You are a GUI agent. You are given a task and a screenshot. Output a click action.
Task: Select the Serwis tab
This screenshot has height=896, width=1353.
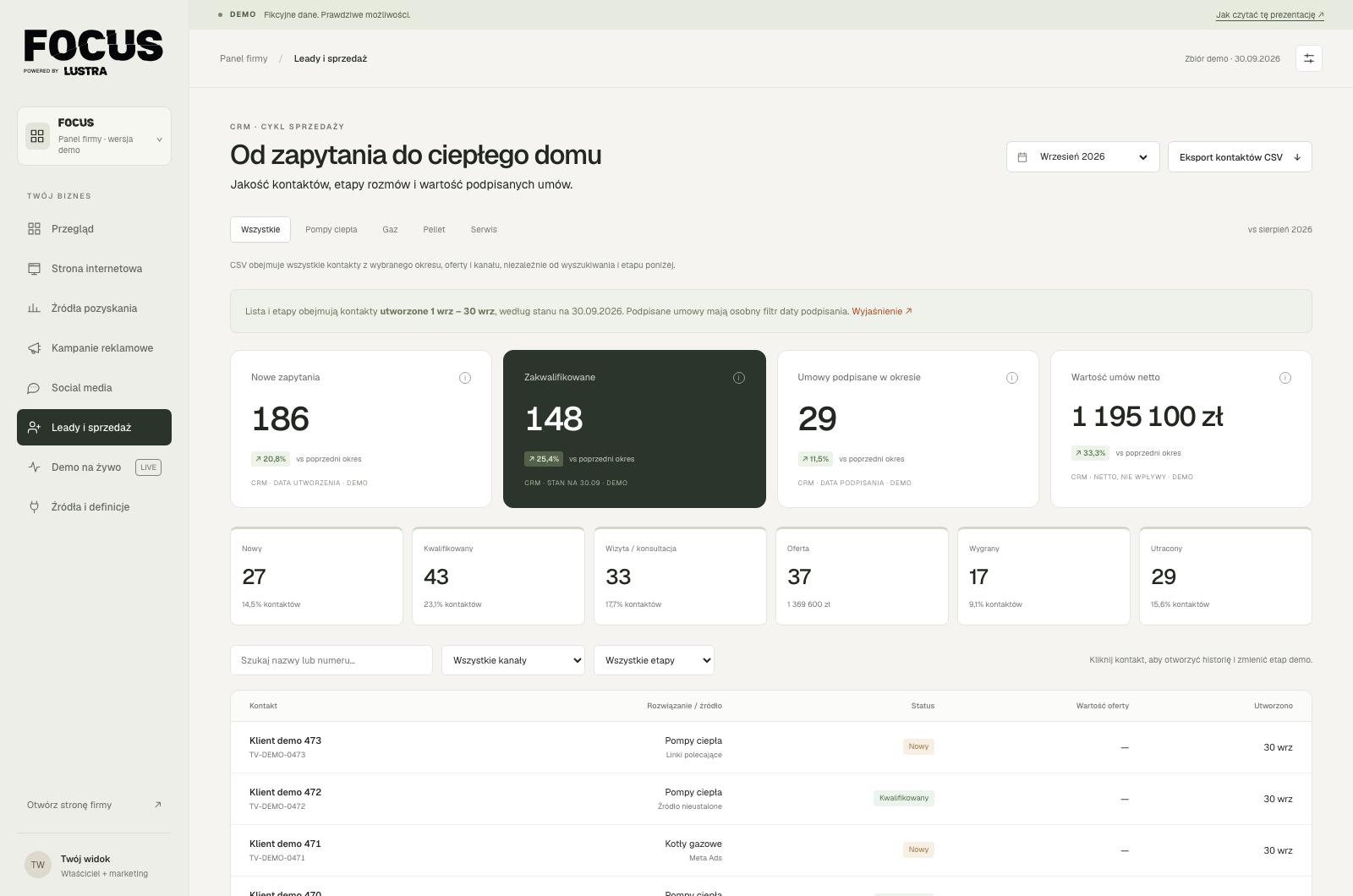(484, 230)
